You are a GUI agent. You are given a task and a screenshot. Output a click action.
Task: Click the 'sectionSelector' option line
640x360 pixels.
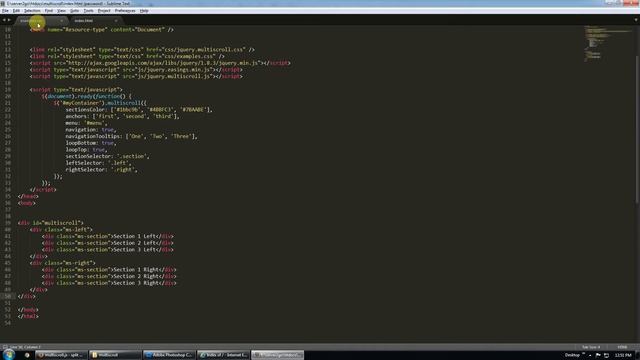coord(108,156)
